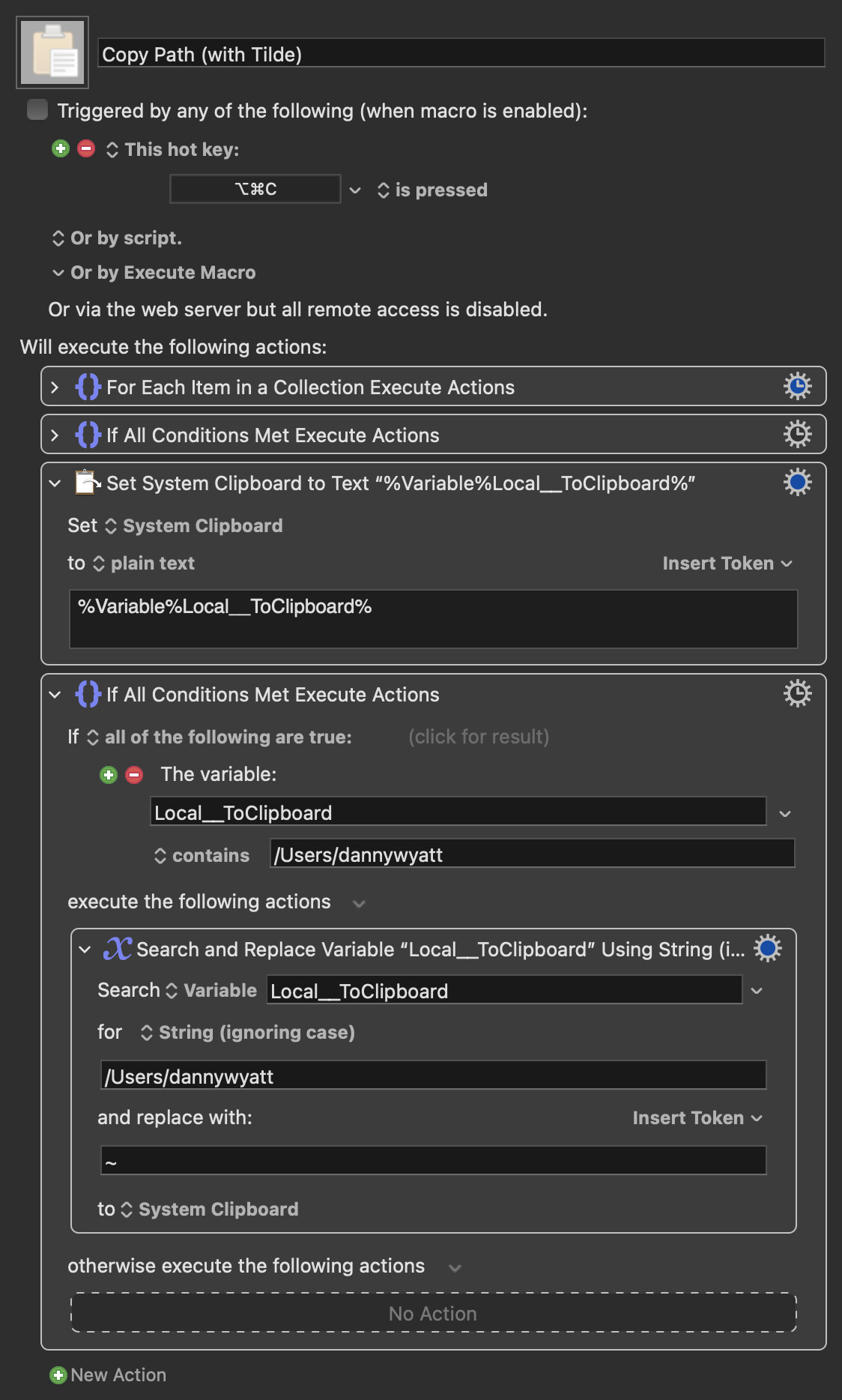The image size is (842, 1400).
Task: Open variable chooser chevron for Search field
Action: coord(757,991)
